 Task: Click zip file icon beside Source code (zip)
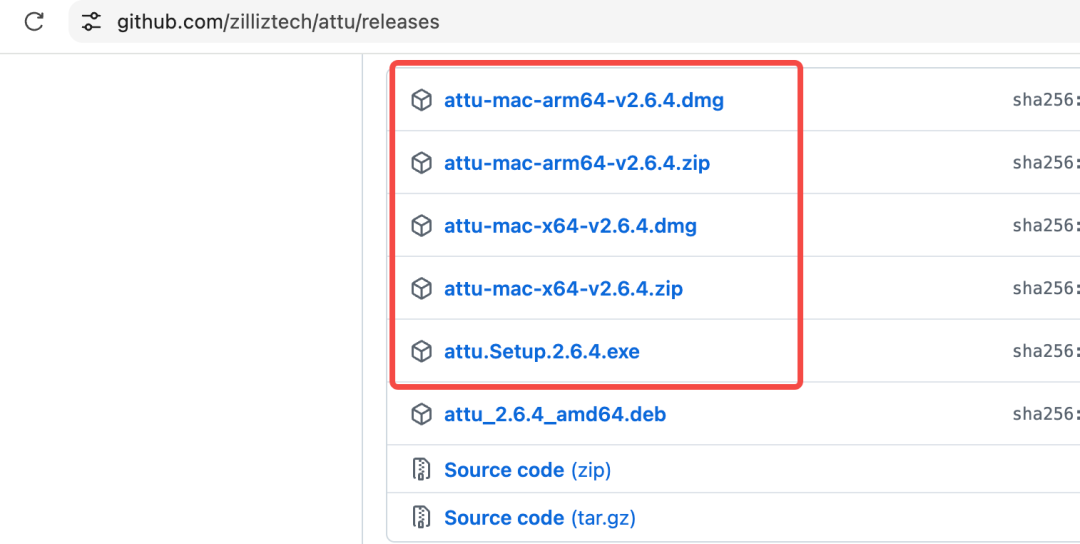pyautogui.click(x=422, y=470)
